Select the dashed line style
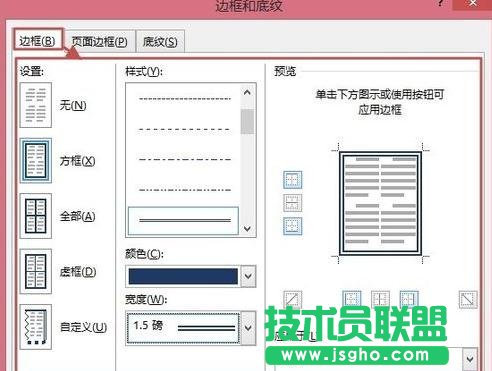 coord(185,129)
